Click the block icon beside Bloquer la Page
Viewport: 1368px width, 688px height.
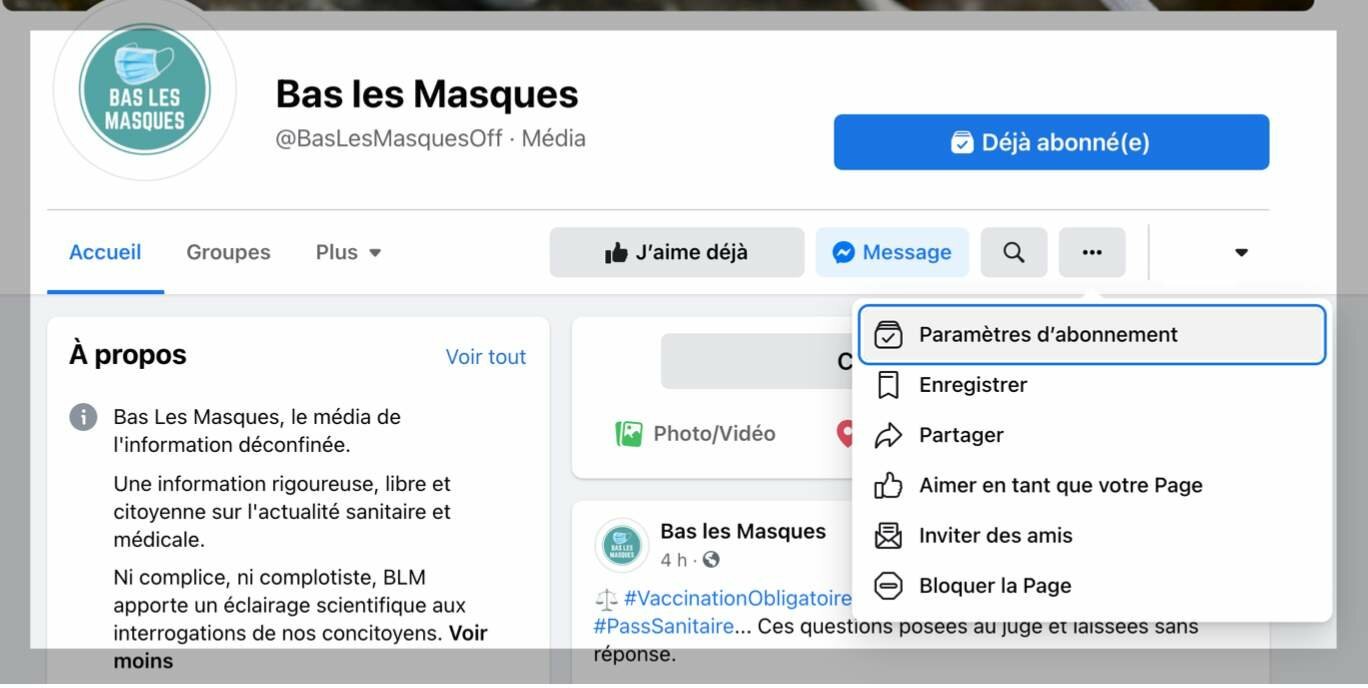[888, 586]
